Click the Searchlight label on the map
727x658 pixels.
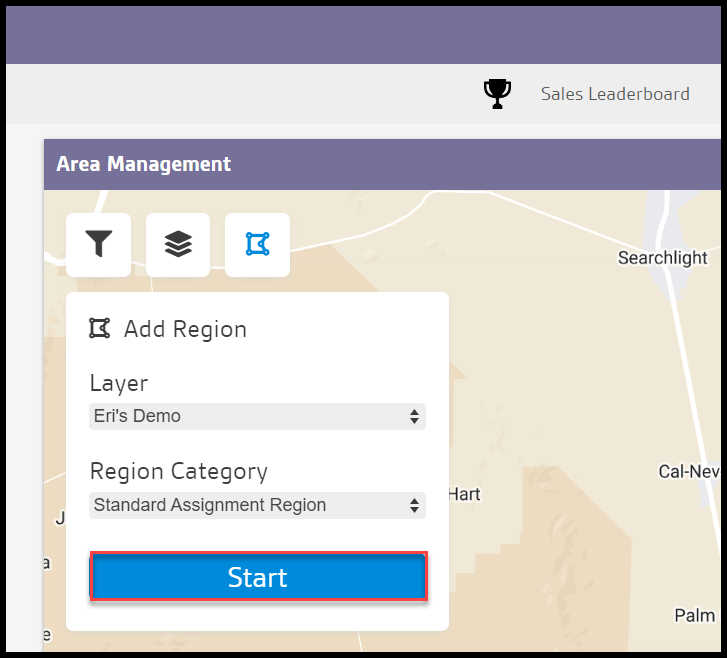tap(662, 258)
